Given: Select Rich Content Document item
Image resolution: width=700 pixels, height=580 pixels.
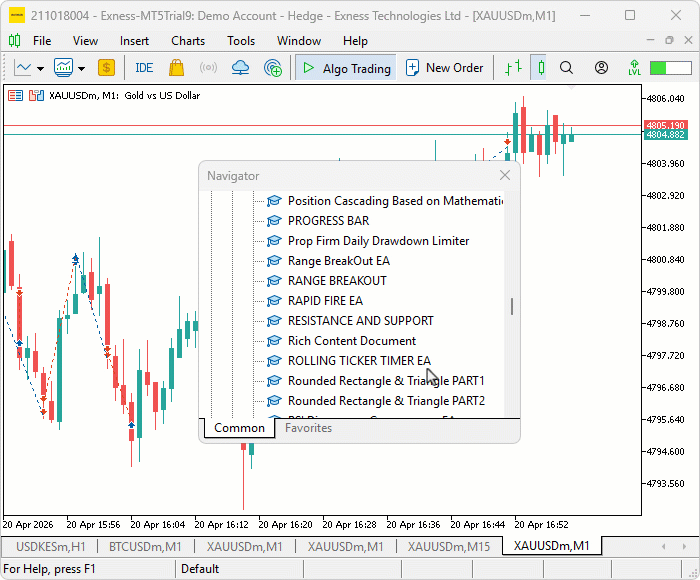Looking at the screenshot, I should 352,341.
